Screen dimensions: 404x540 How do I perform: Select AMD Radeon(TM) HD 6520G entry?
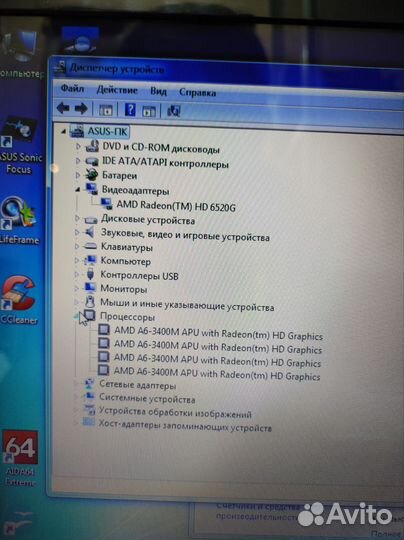(176, 206)
